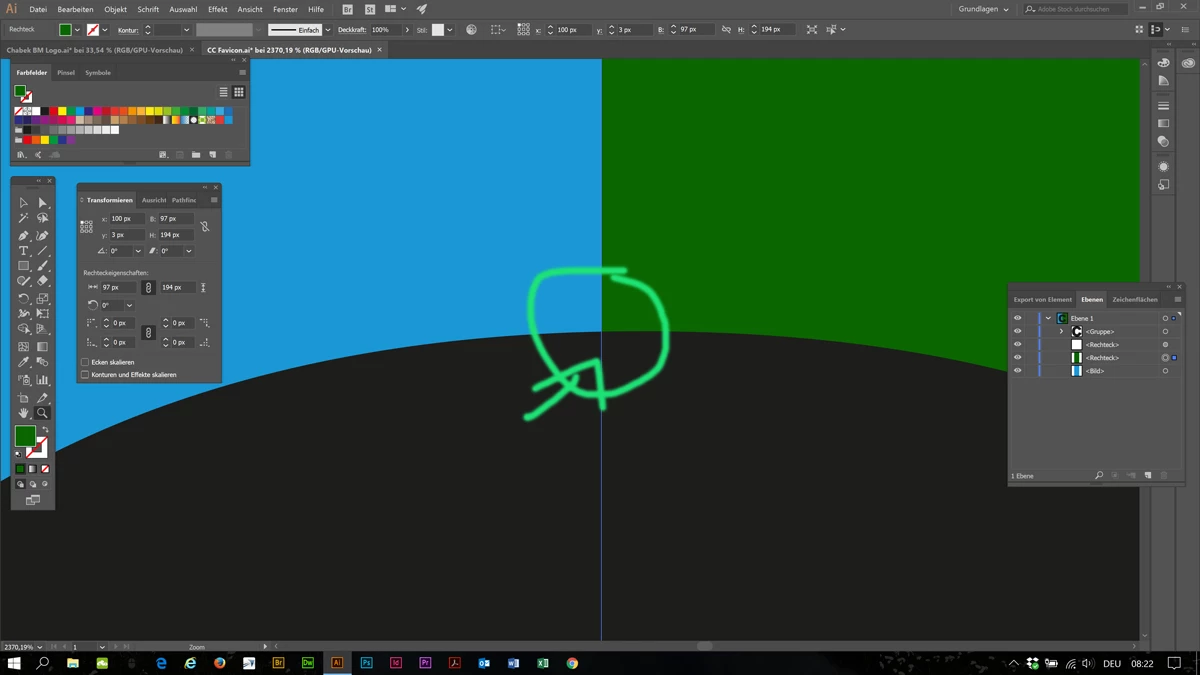This screenshot has height=675, width=1200.
Task: Toggle linked corner radius values
Action: click(149, 332)
